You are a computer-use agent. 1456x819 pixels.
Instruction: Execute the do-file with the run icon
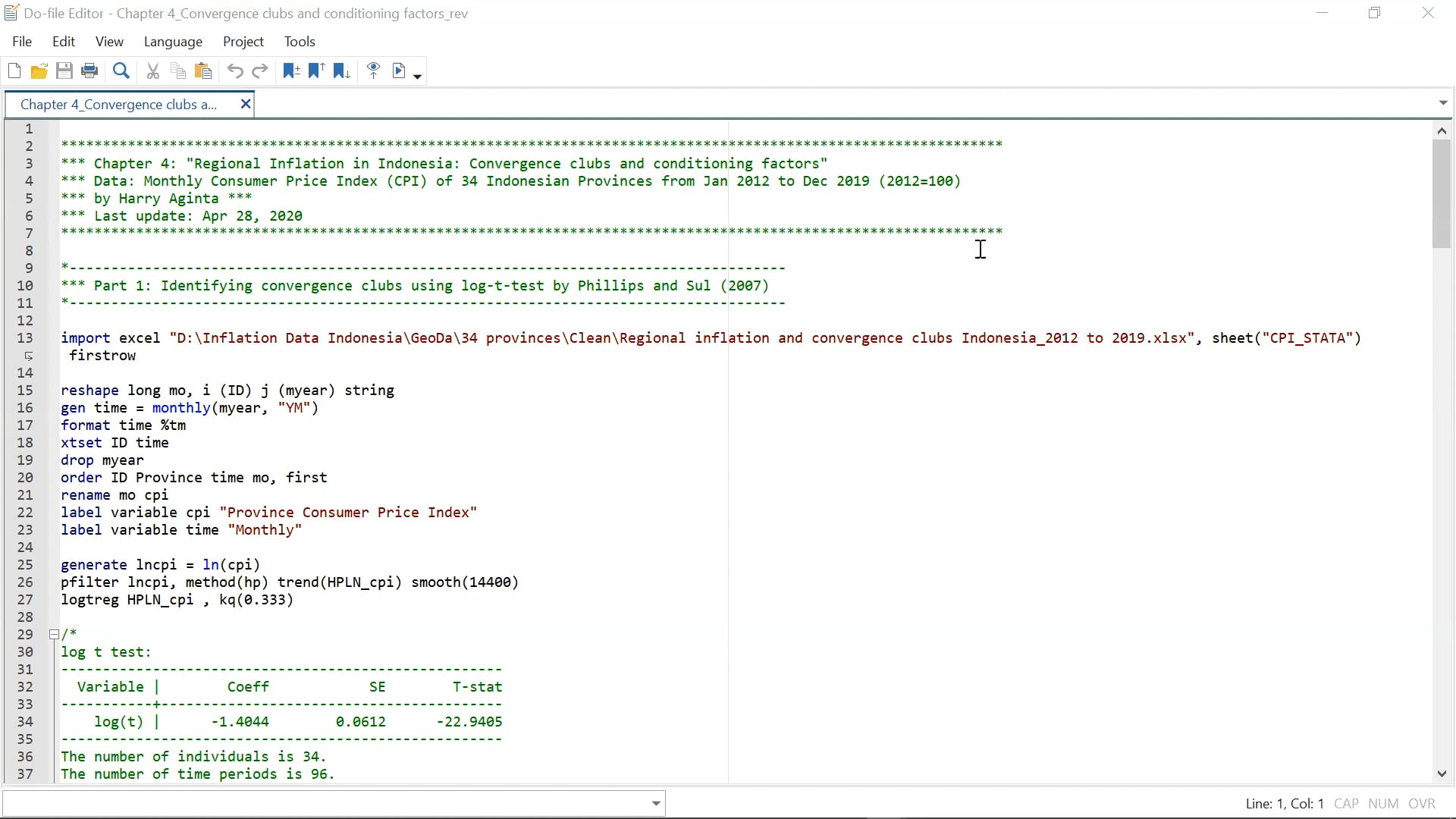tap(399, 71)
